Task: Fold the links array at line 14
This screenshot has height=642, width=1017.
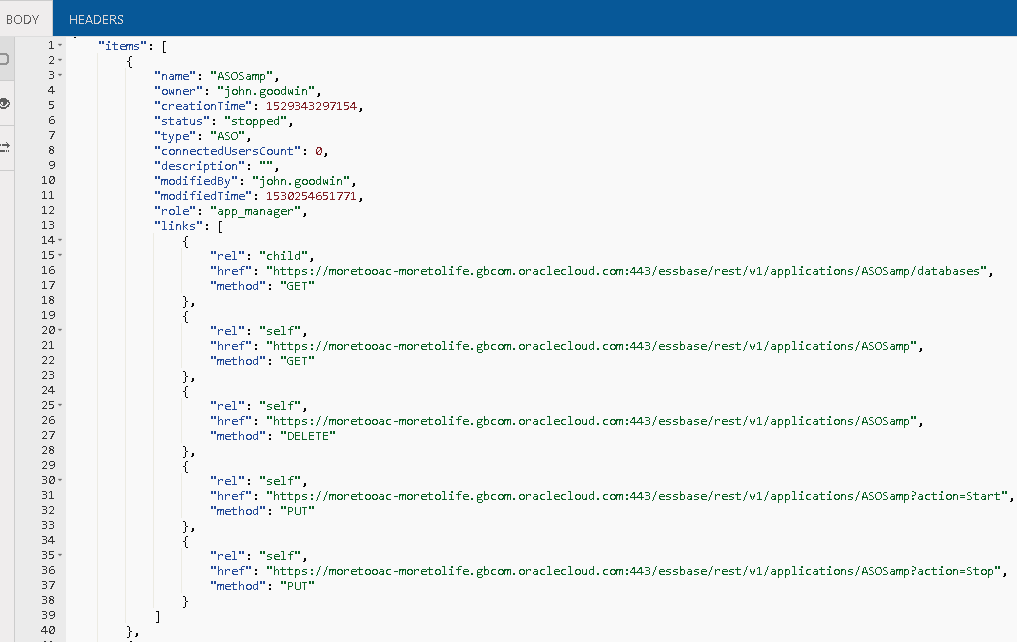Action: coord(60,240)
